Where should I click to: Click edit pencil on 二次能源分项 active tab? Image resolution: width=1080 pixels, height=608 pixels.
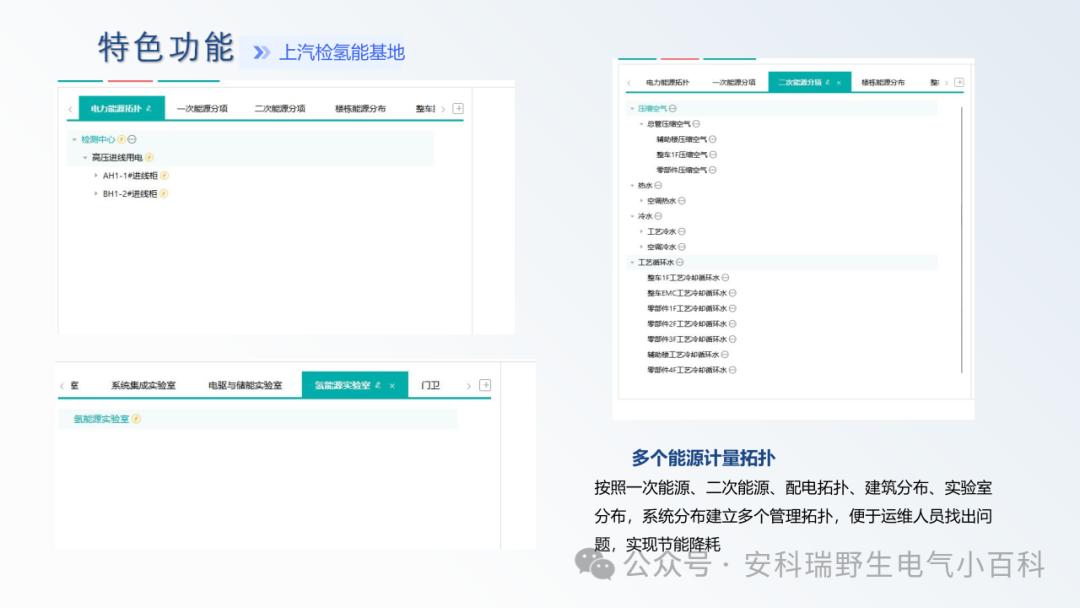coord(827,82)
